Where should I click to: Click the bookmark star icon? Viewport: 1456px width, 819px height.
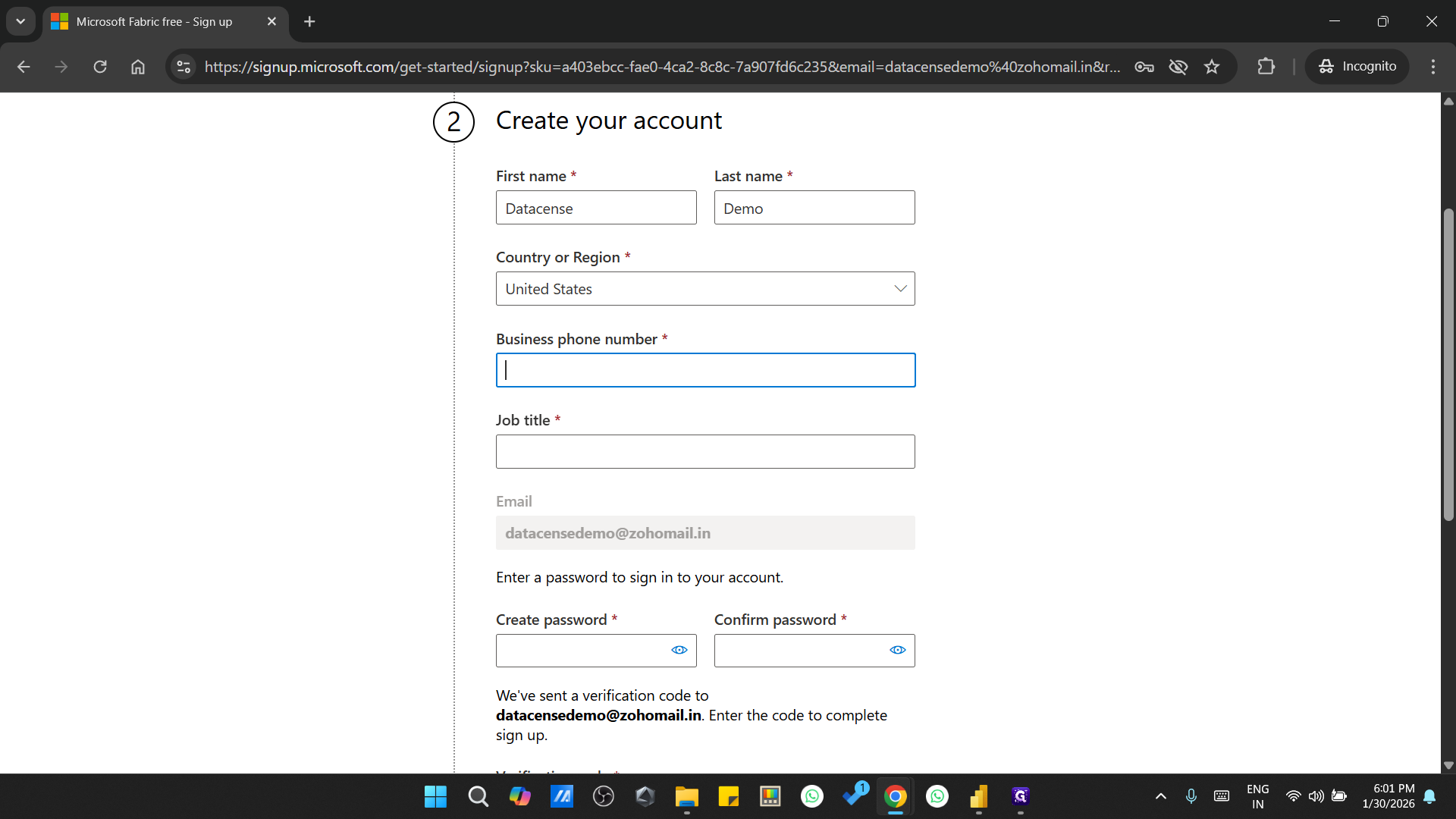[1212, 67]
